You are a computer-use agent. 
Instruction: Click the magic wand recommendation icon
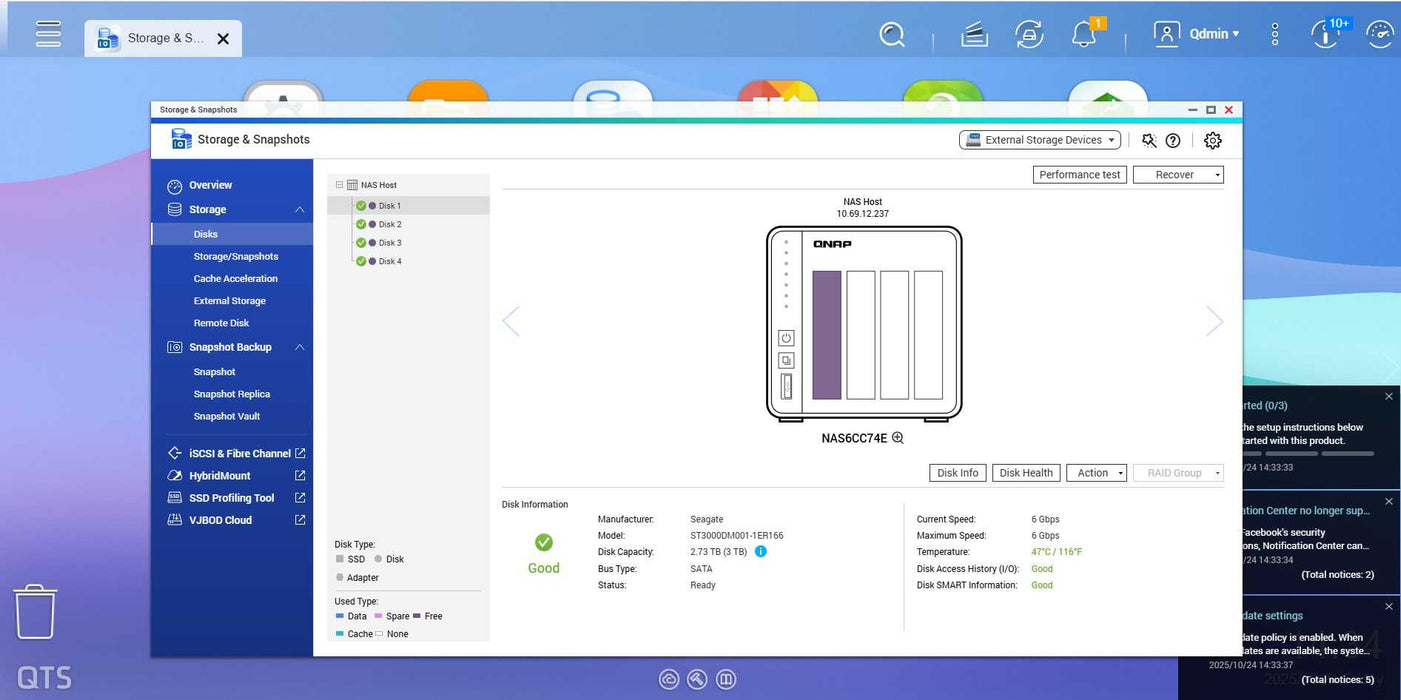[x=1148, y=140]
